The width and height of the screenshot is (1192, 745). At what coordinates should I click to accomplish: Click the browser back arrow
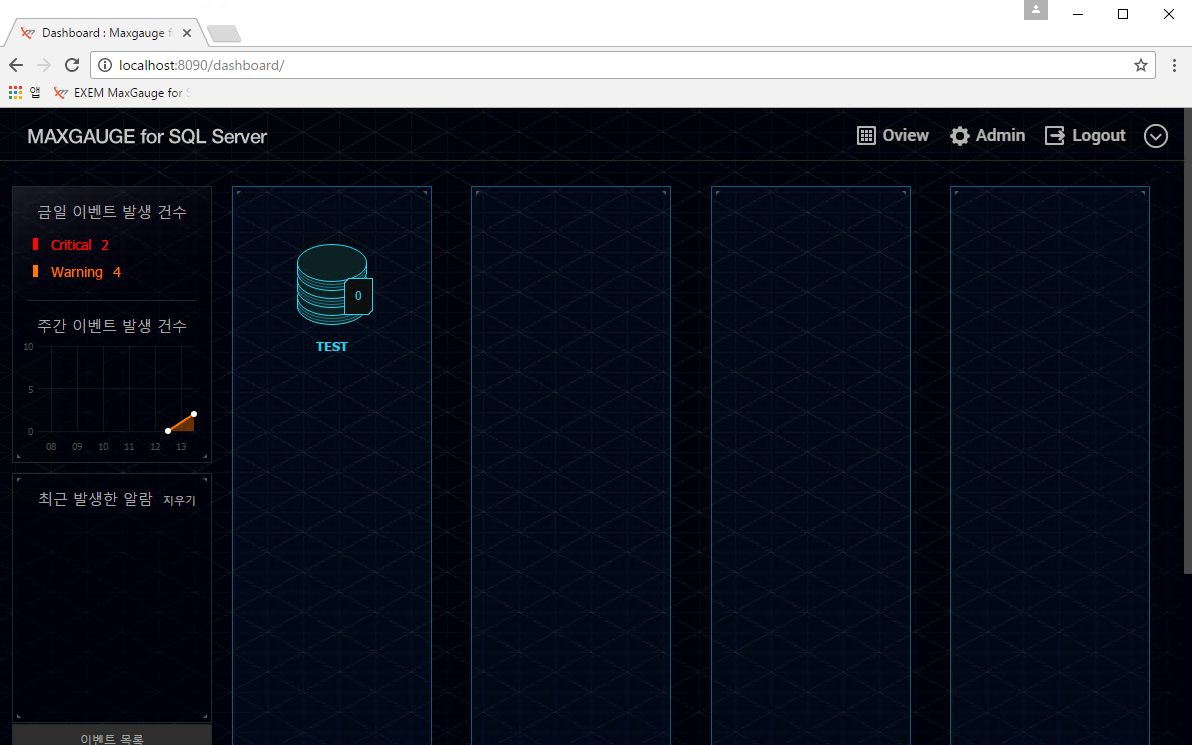[x=16, y=65]
